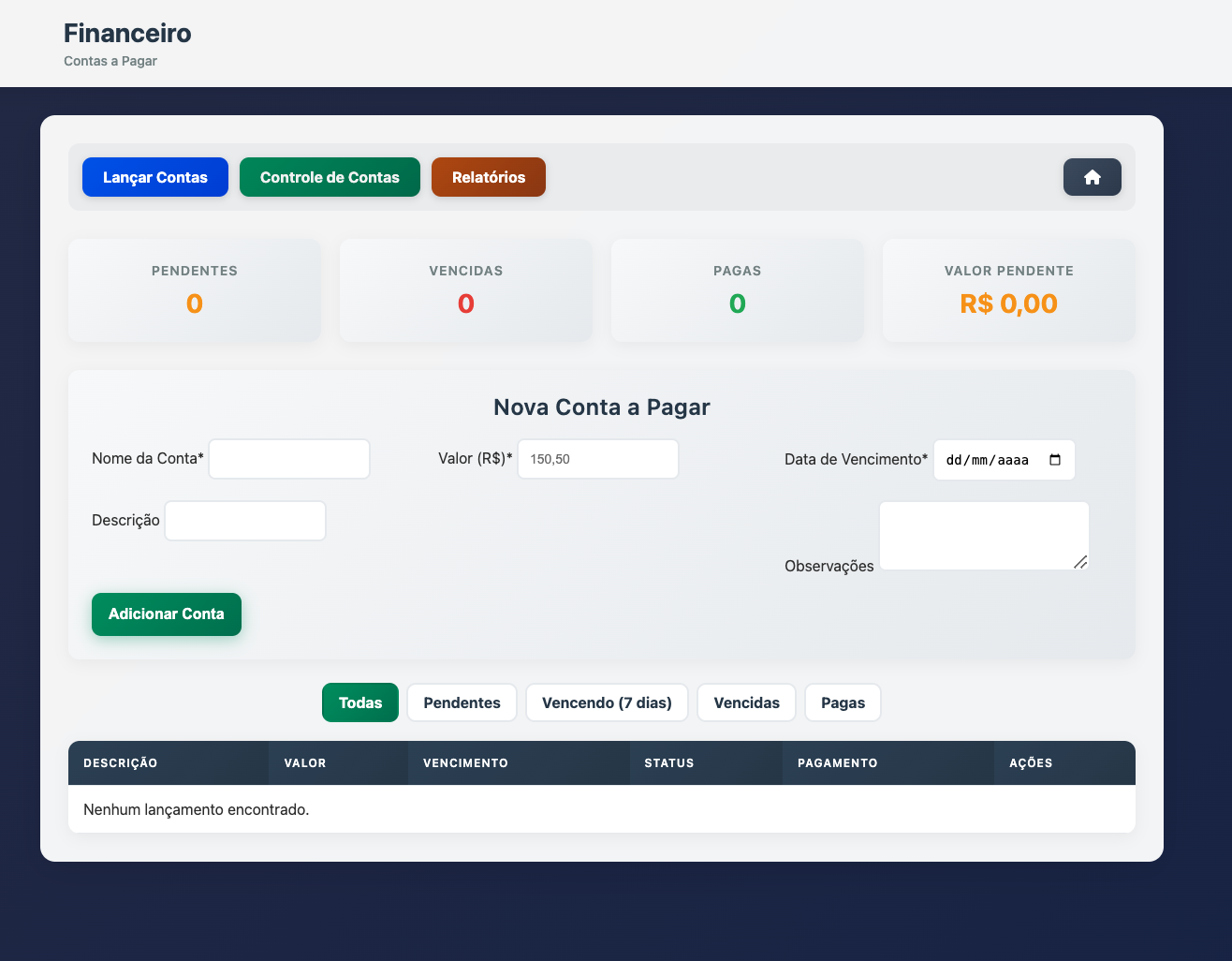Select the Todas filter
Viewport: 1232px width, 961px height.
click(360, 702)
